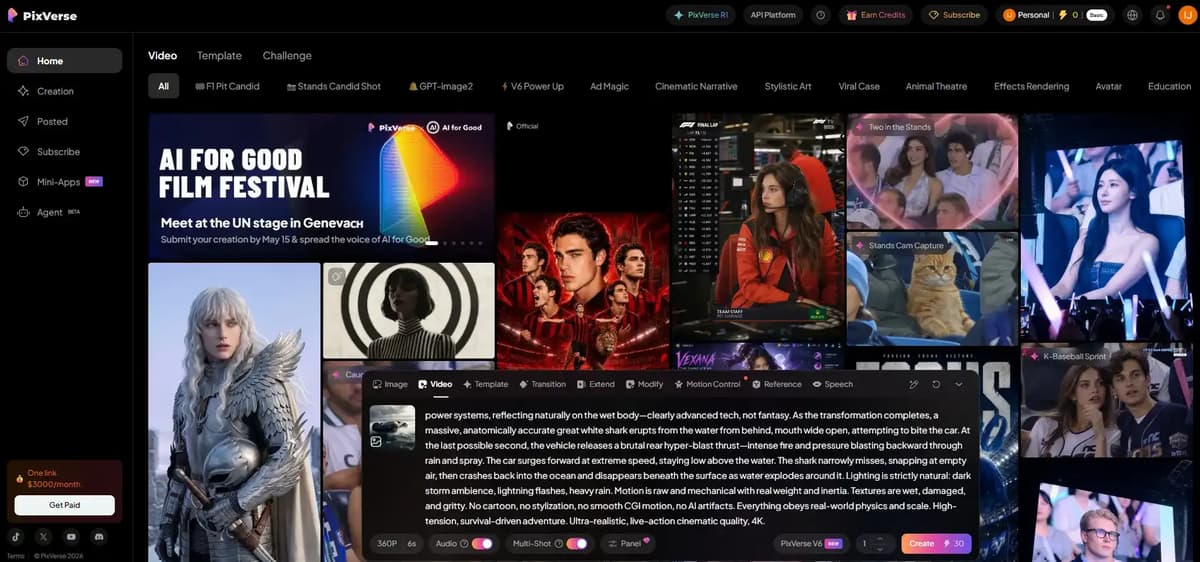This screenshot has width=1200, height=562.
Task: Select the GPT-Image2 filter
Action: pos(441,86)
